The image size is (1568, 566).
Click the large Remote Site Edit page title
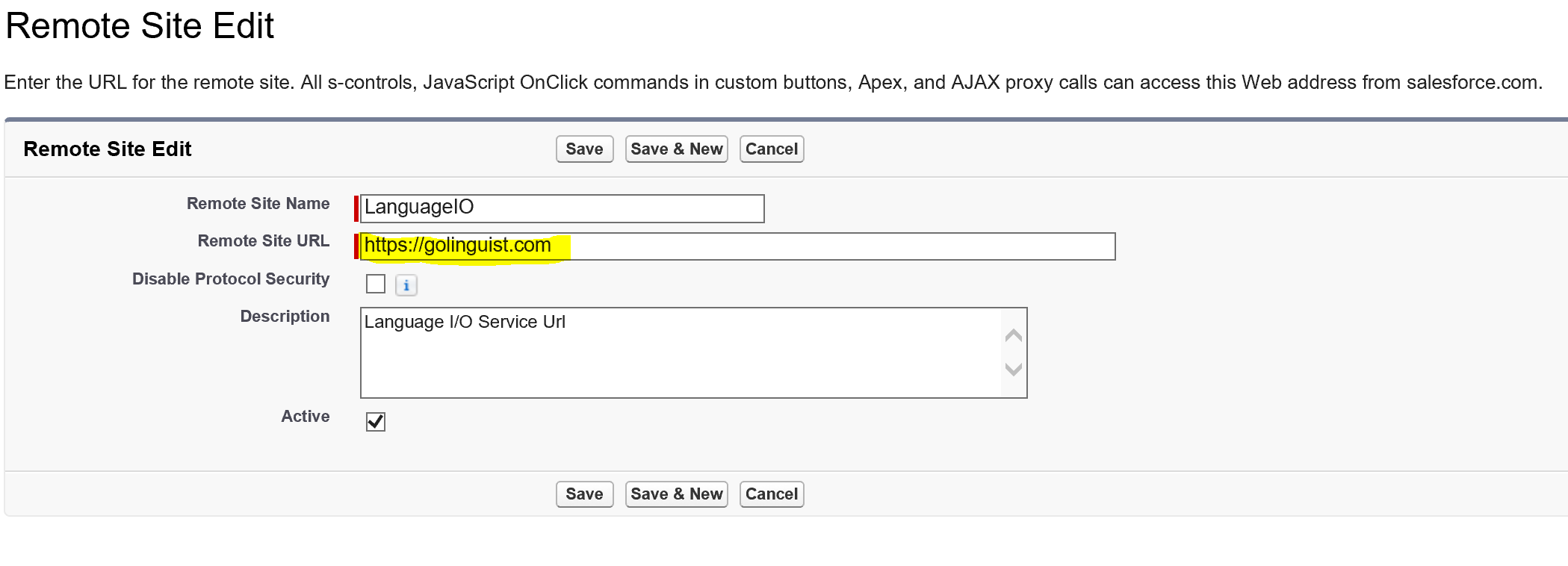(140, 26)
